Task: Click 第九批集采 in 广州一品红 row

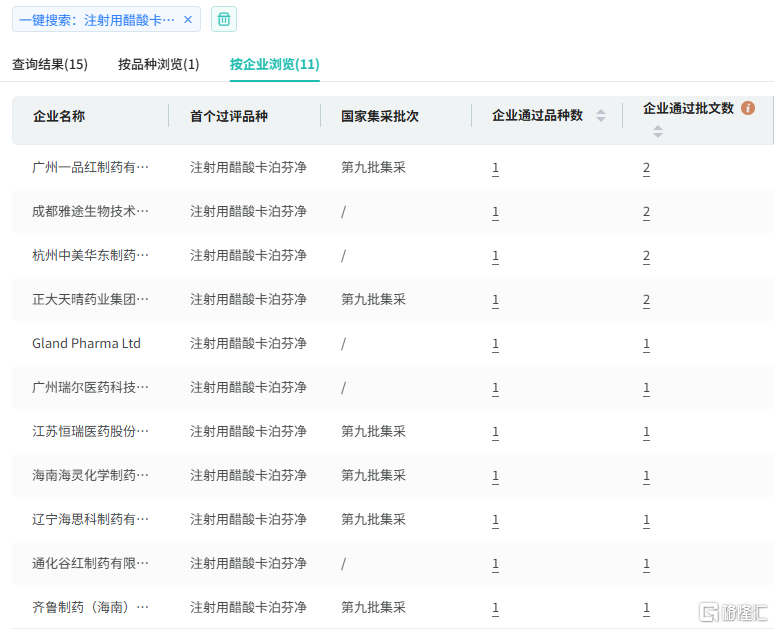Action: 373,167
